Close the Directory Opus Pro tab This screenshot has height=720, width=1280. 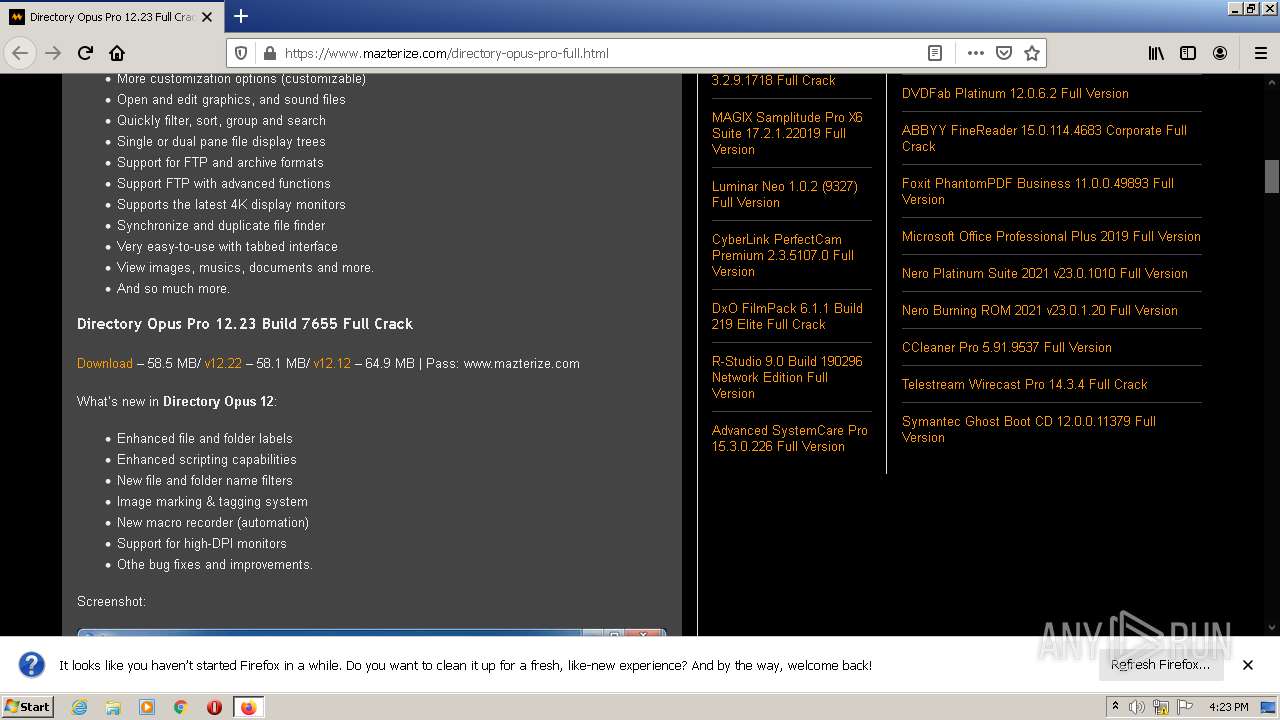[x=207, y=17]
